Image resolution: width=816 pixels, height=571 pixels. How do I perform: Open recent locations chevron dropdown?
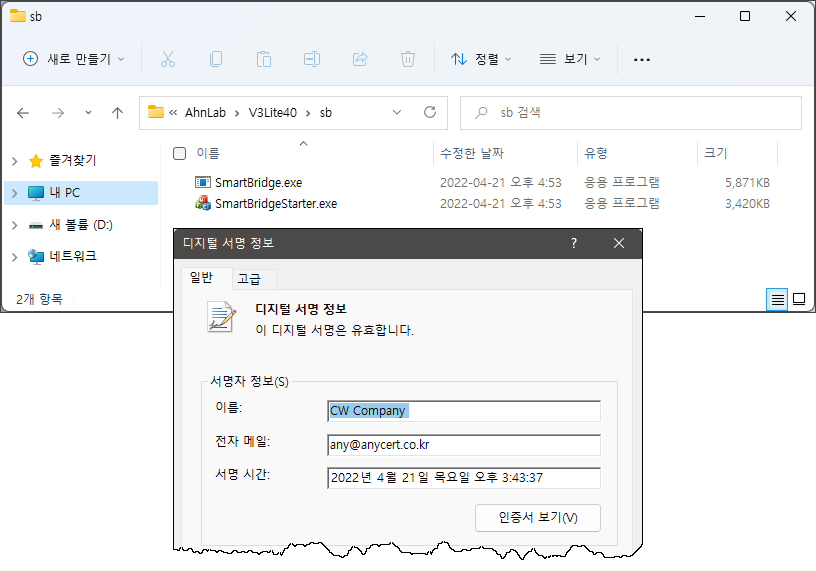click(88, 112)
